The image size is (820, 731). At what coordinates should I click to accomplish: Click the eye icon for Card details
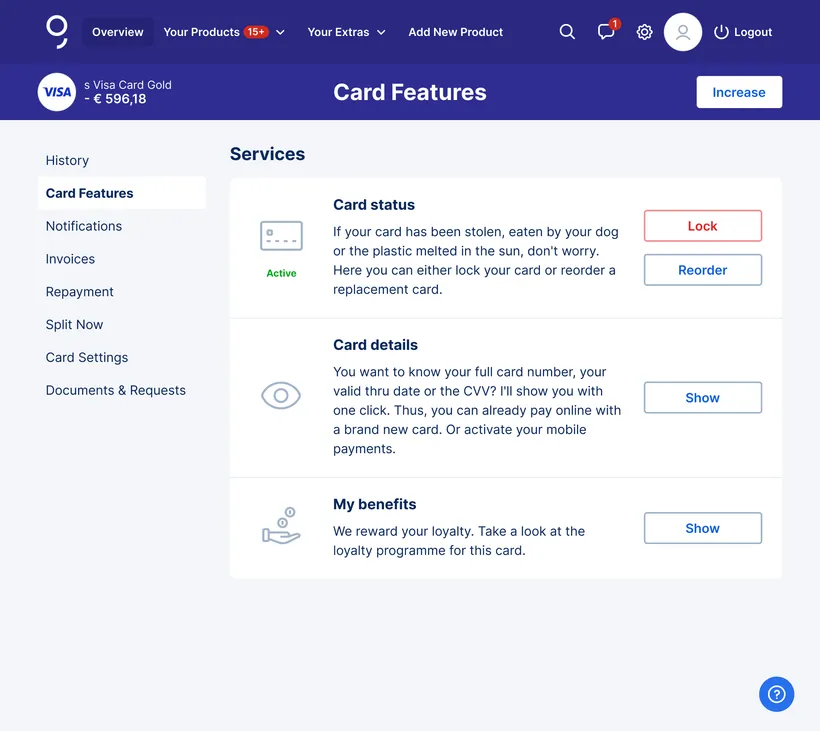[x=281, y=395]
